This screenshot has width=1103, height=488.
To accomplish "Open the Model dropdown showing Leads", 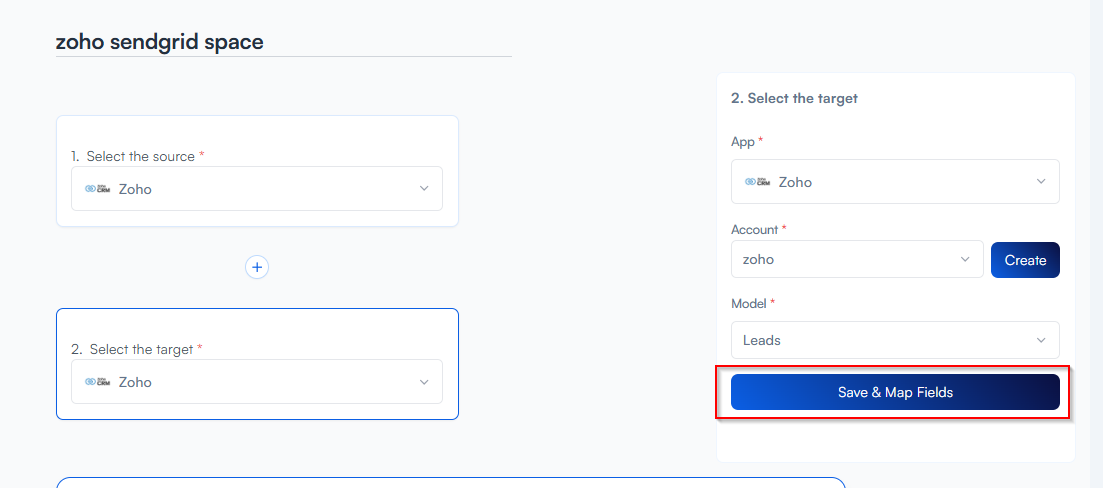I will (894, 340).
